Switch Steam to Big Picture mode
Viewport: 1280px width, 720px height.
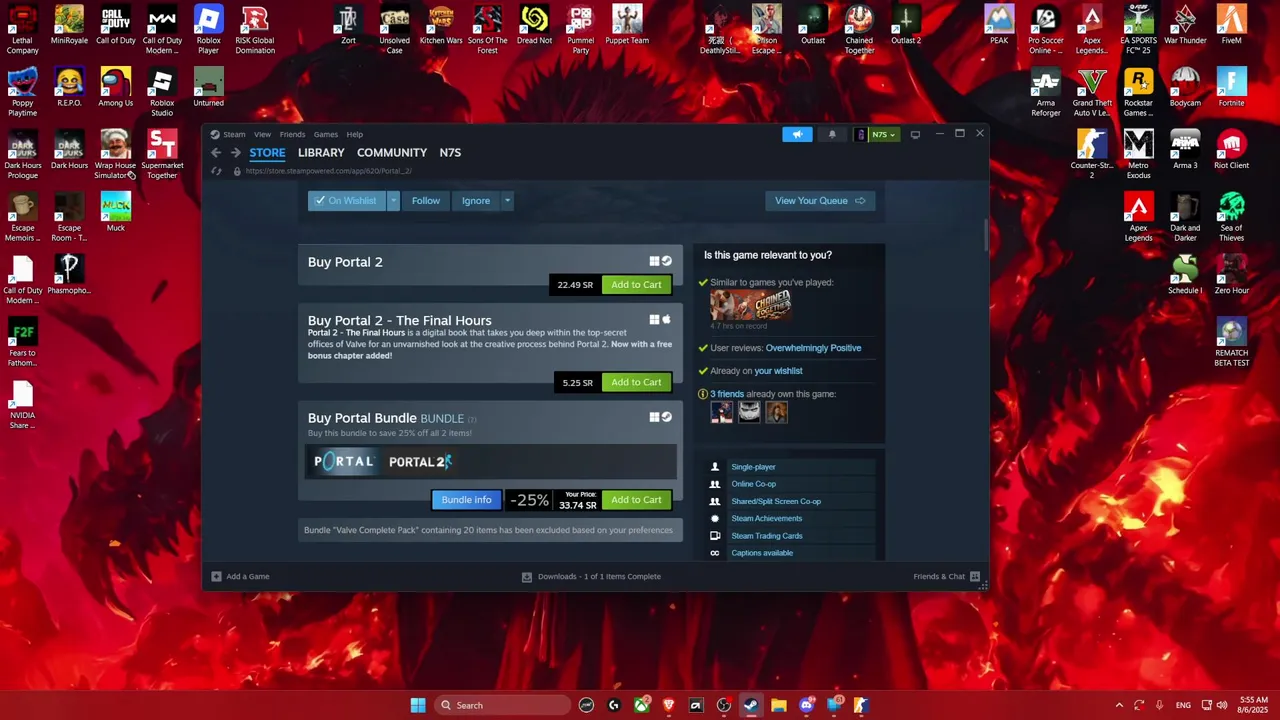(x=915, y=134)
